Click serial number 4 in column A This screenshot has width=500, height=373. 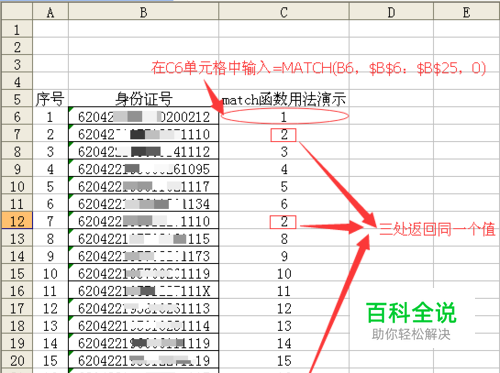(50, 169)
